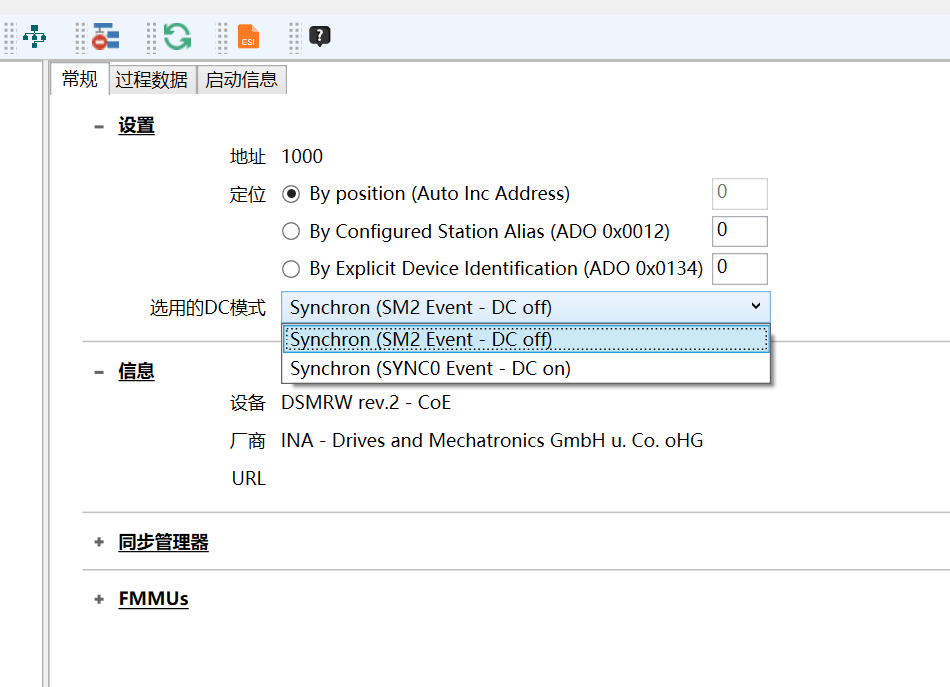
Task: Open the 常规 tab
Action: tap(80, 79)
